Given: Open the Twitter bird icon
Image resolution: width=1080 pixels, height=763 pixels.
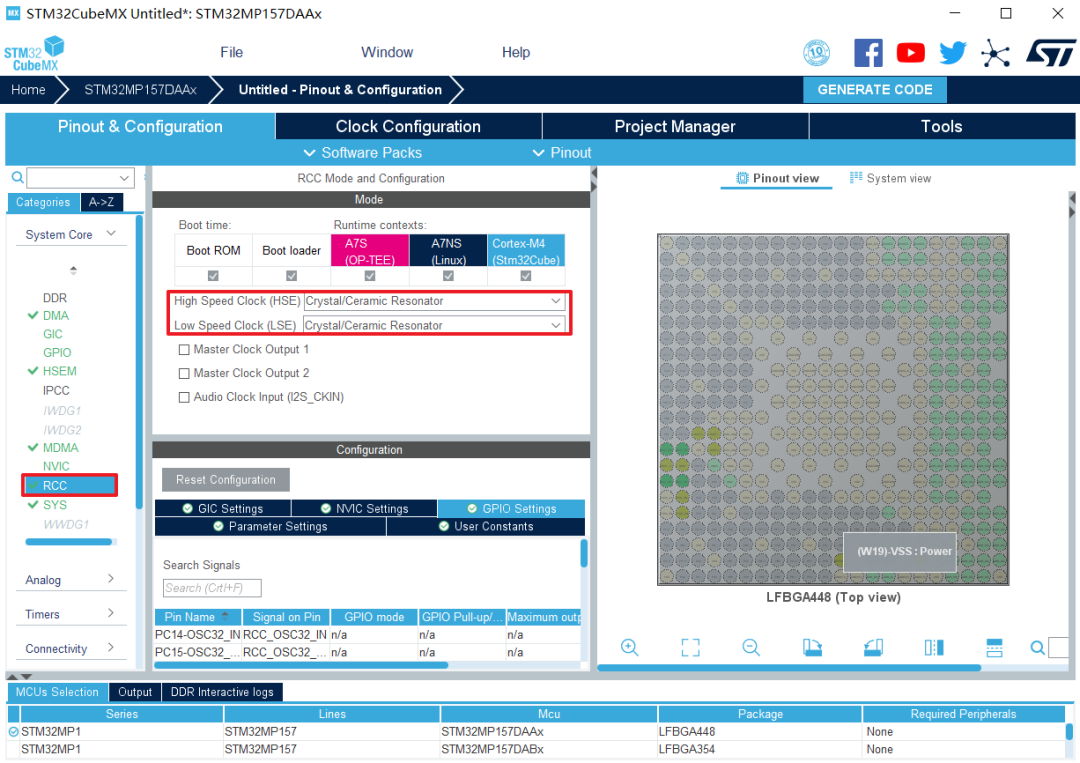Looking at the screenshot, I should 953,53.
